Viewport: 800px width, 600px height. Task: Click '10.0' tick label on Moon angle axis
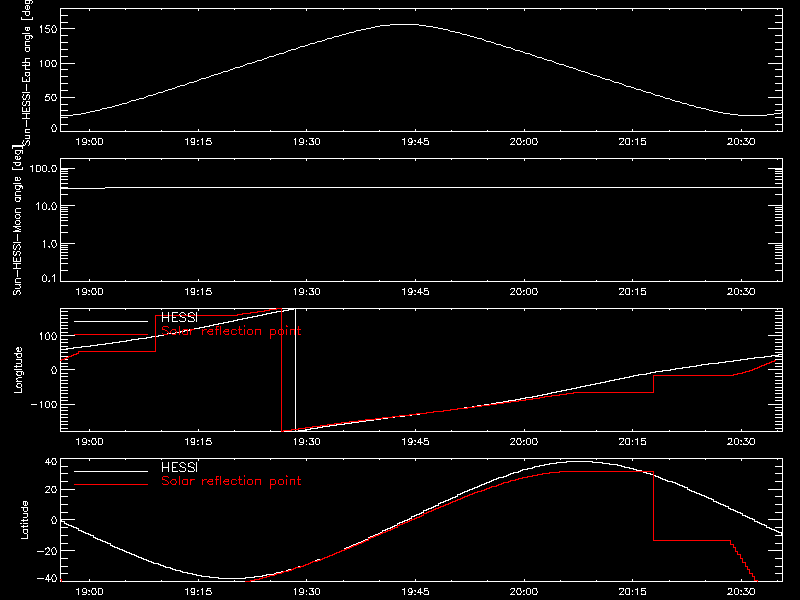click(46, 207)
